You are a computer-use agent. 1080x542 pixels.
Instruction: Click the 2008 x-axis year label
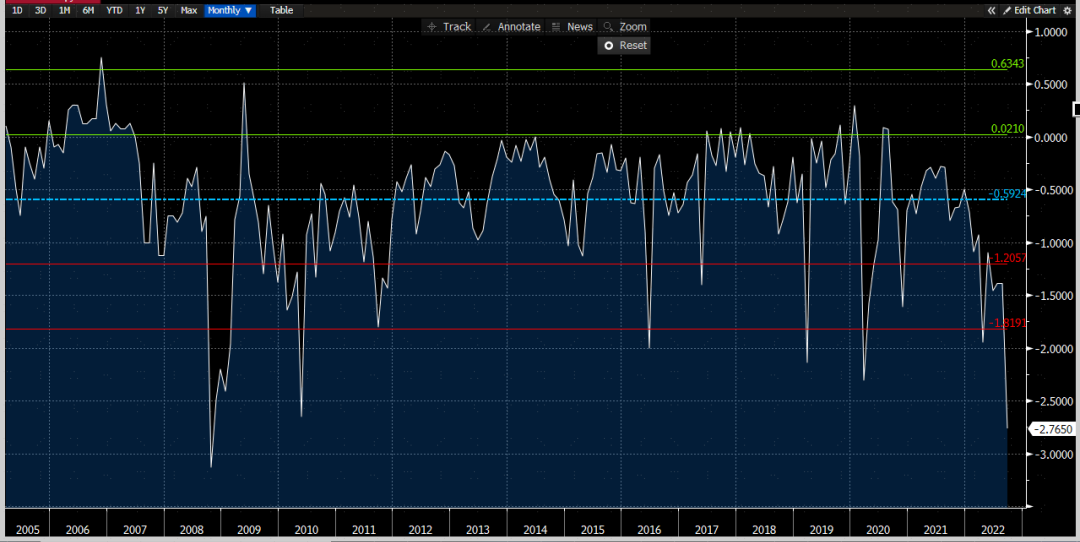tap(191, 530)
